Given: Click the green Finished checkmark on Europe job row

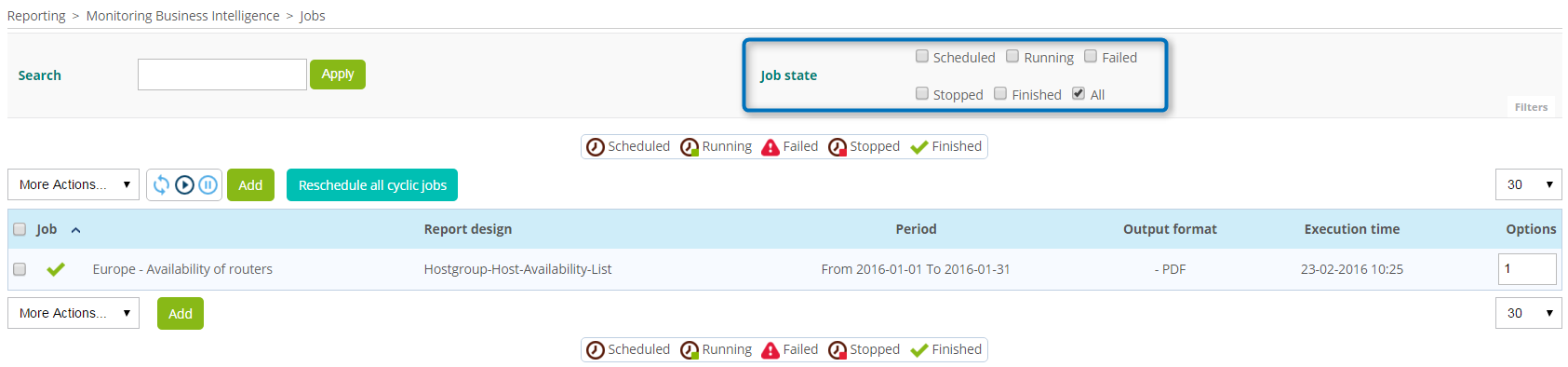Looking at the screenshot, I should 56,269.
